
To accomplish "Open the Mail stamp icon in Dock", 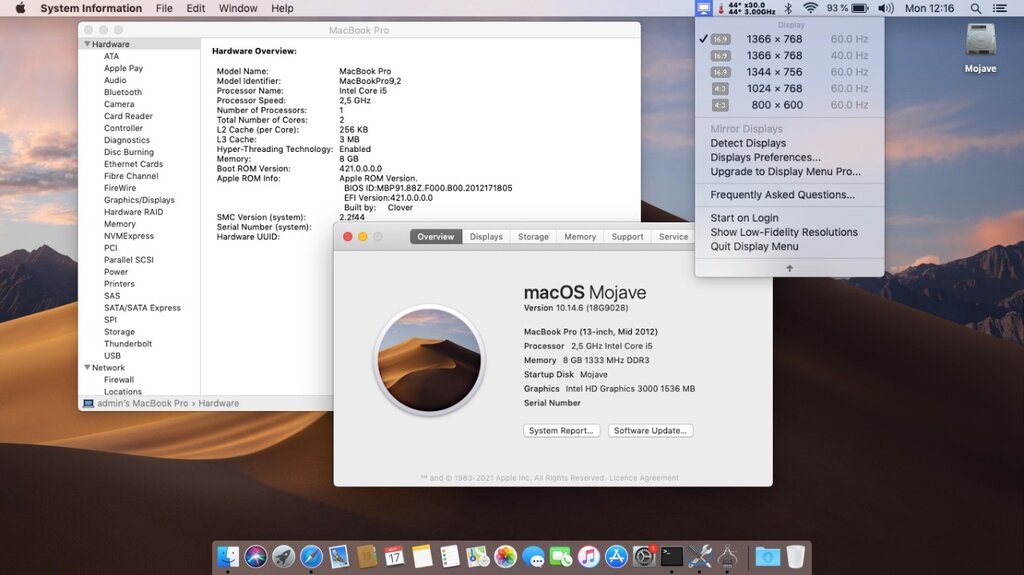I will (x=339, y=557).
